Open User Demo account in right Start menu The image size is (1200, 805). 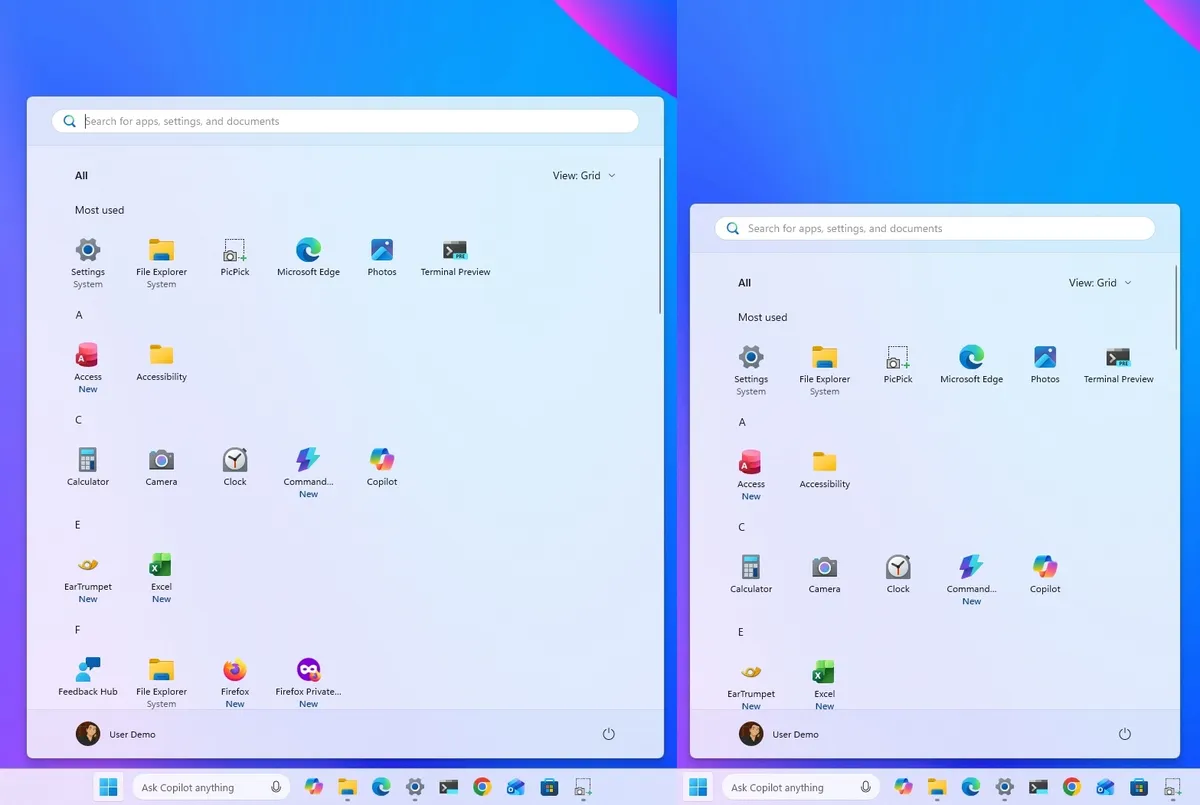(x=779, y=734)
